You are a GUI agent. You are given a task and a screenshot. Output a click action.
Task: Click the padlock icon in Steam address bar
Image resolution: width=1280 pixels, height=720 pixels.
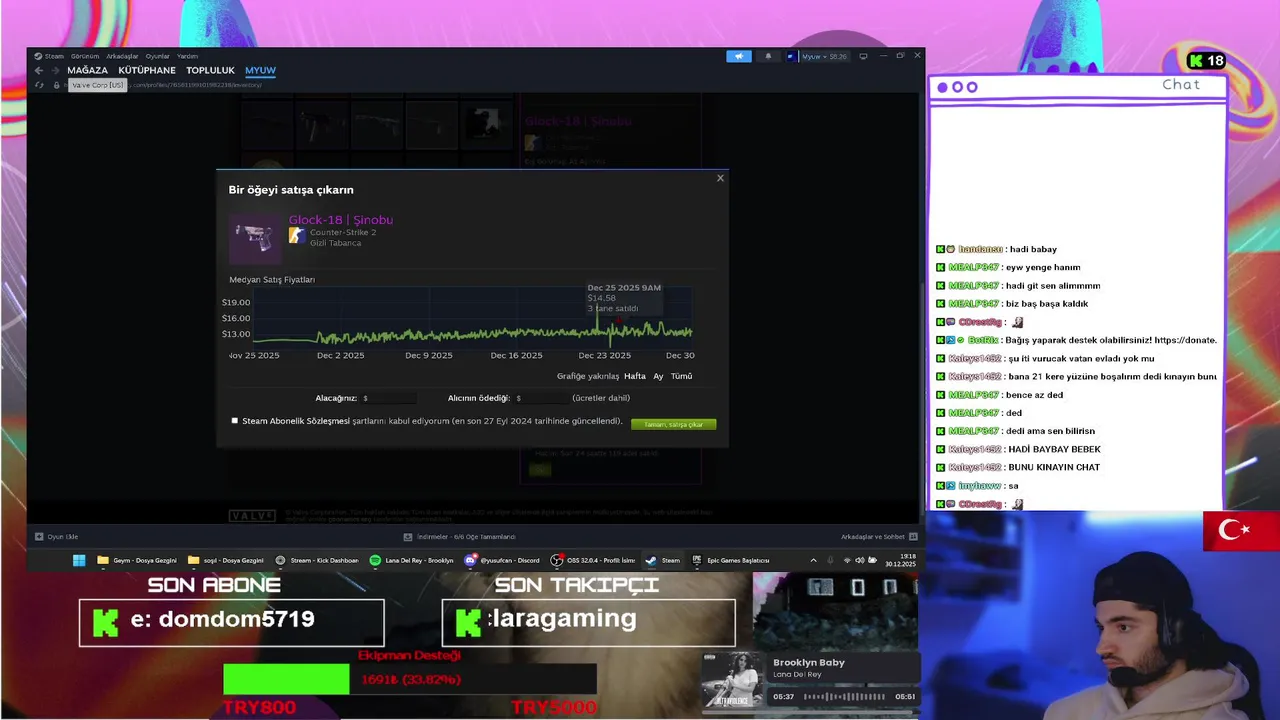[57, 85]
